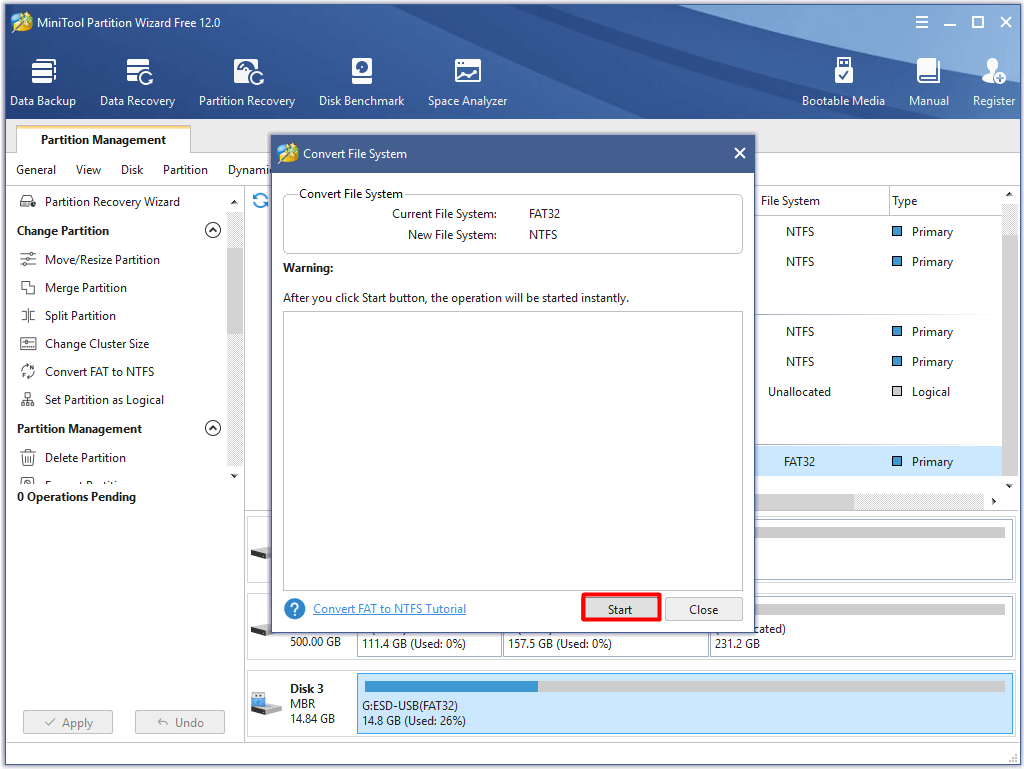Click the sidebar scroll up arrow
Screen dimensions: 1024x769
(234, 202)
